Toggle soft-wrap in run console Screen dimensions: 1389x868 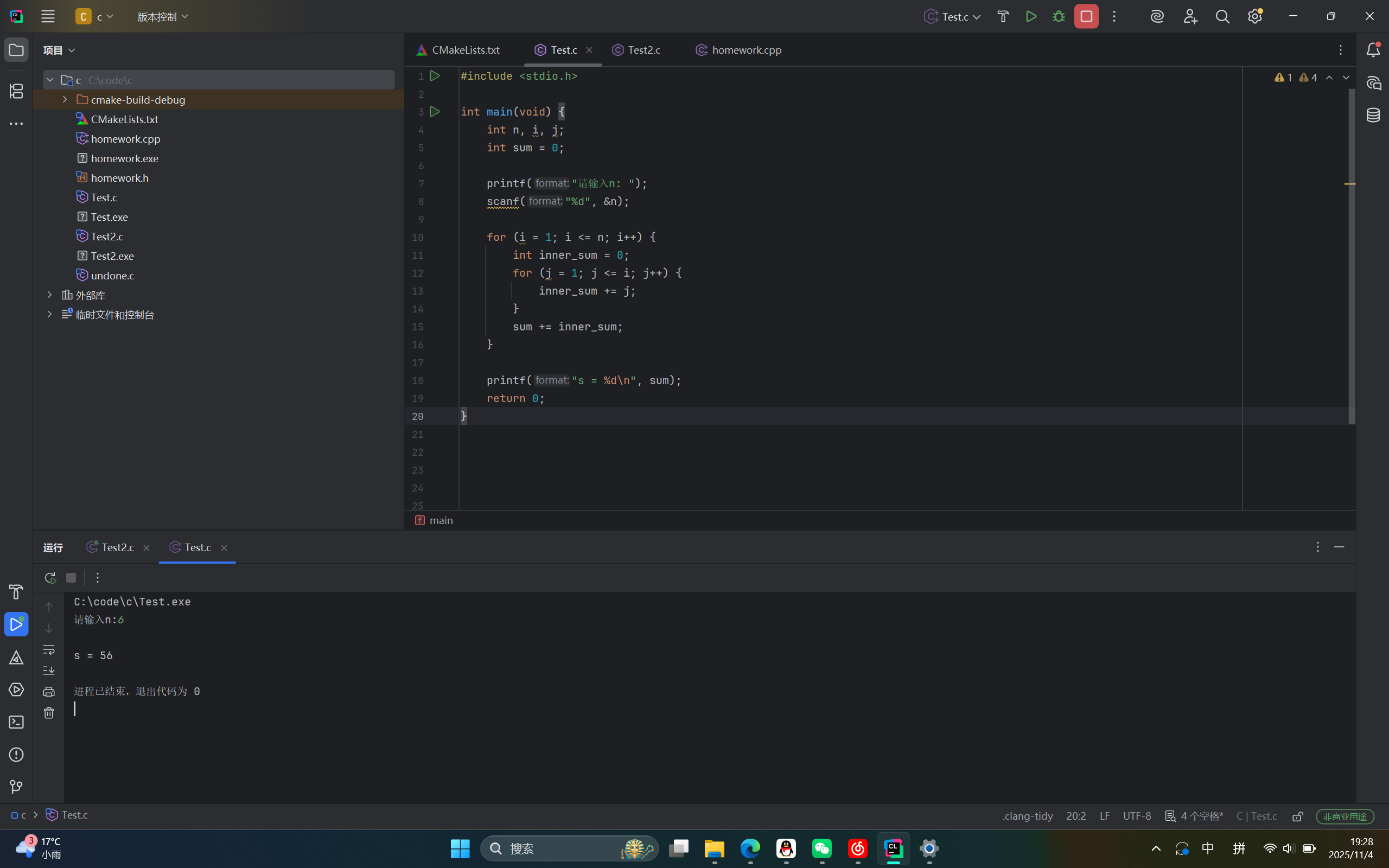pos(49,650)
